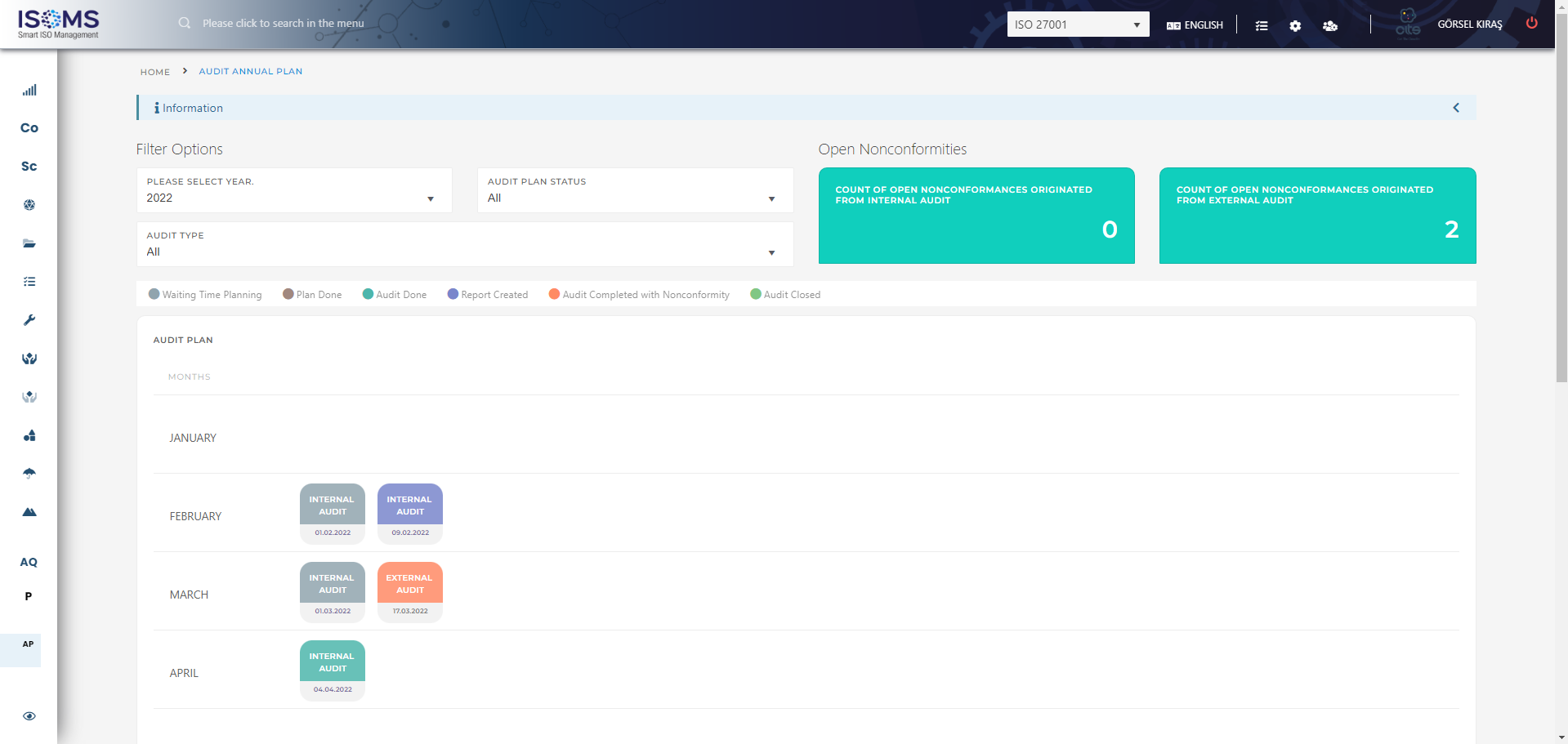Open the Internal Audit card dated 04.04.2022
This screenshot has width=1568, height=744.
click(x=332, y=668)
